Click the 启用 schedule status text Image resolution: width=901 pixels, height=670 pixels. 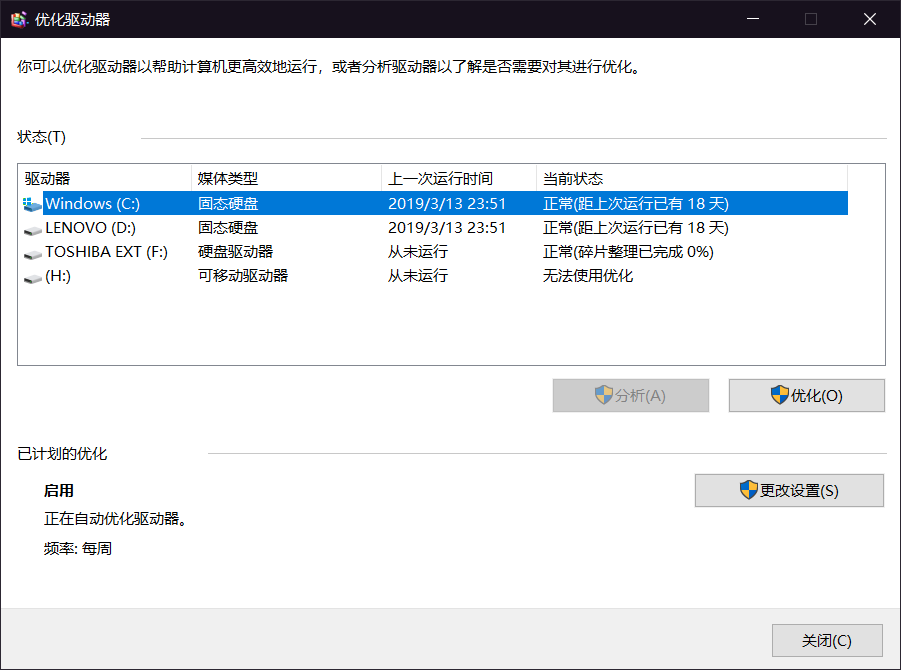point(59,491)
